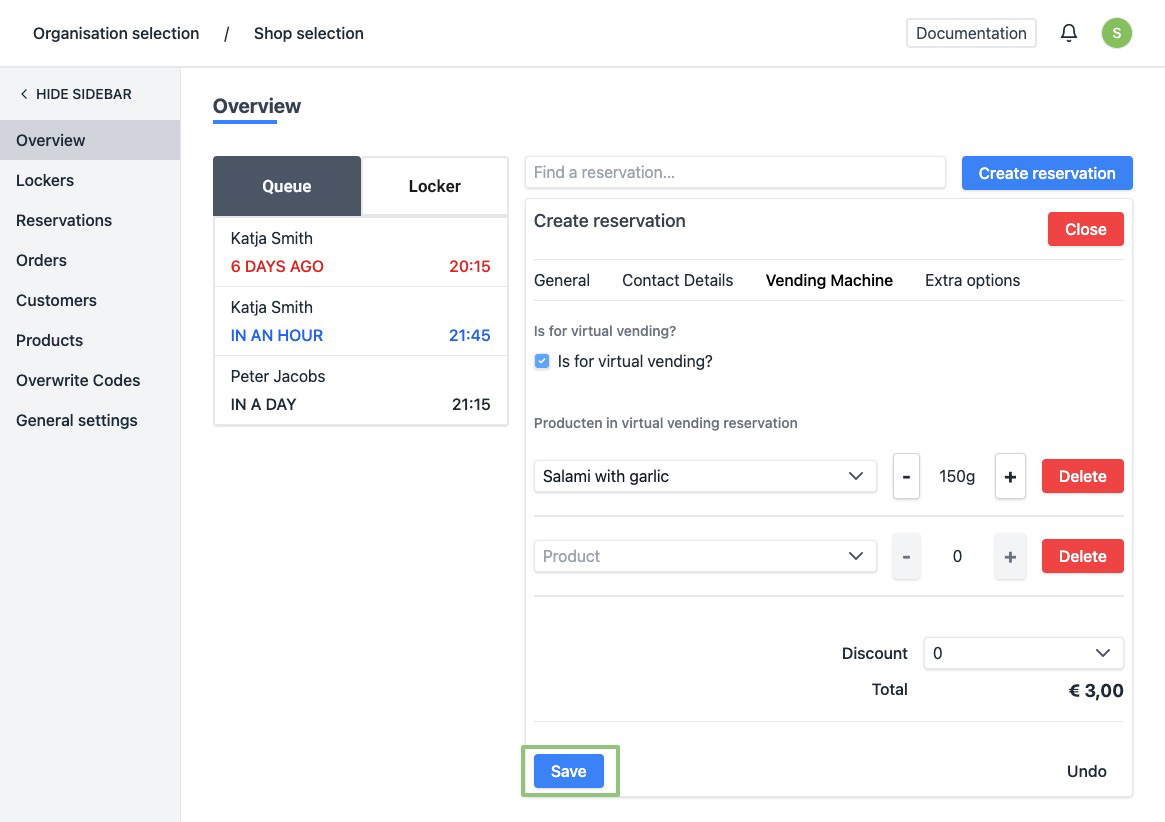This screenshot has height=822, width=1165.
Task: Expand the Salami with garlic product dropdown
Action: tap(705, 477)
